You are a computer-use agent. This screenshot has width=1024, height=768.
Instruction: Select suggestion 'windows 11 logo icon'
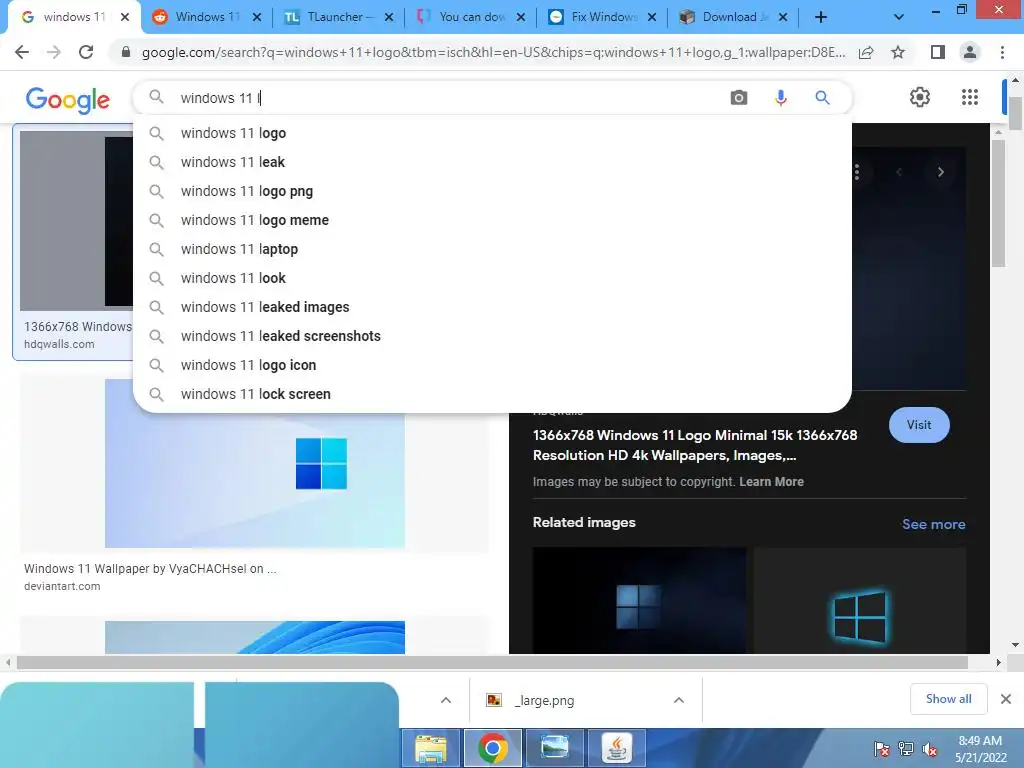tap(492, 365)
